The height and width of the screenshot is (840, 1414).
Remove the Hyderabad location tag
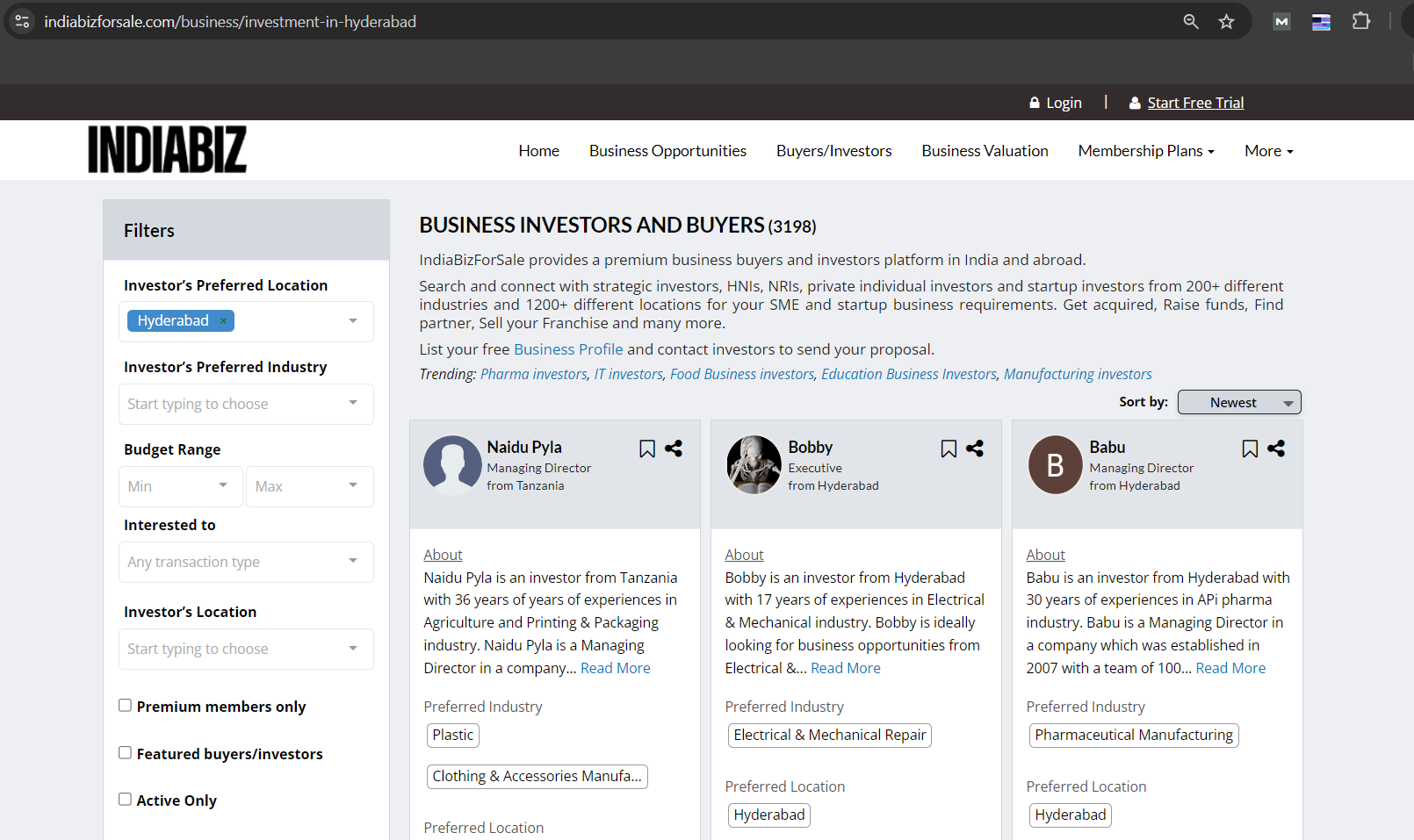click(223, 321)
